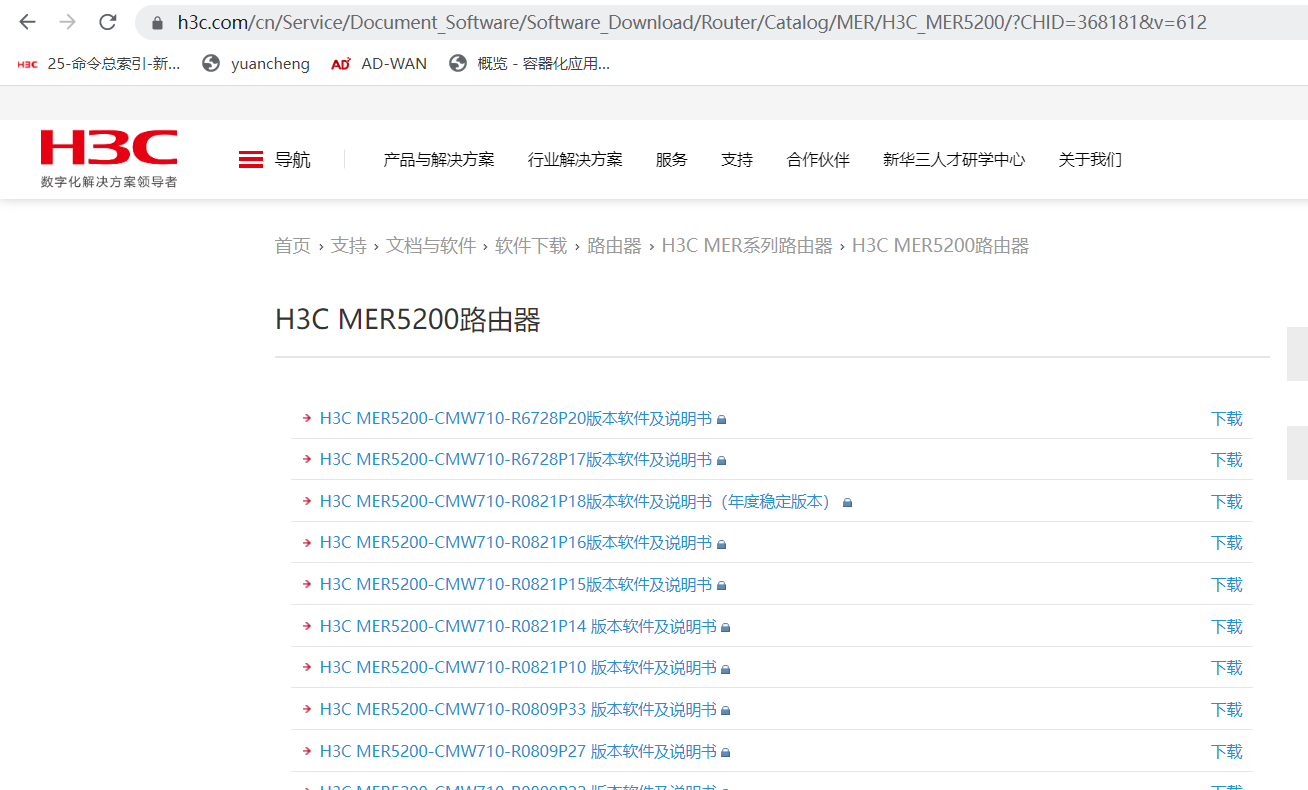This screenshot has height=790, width=1308.
Task: Click the red arrow bullet before R0821P18
Action: (307, 501)
